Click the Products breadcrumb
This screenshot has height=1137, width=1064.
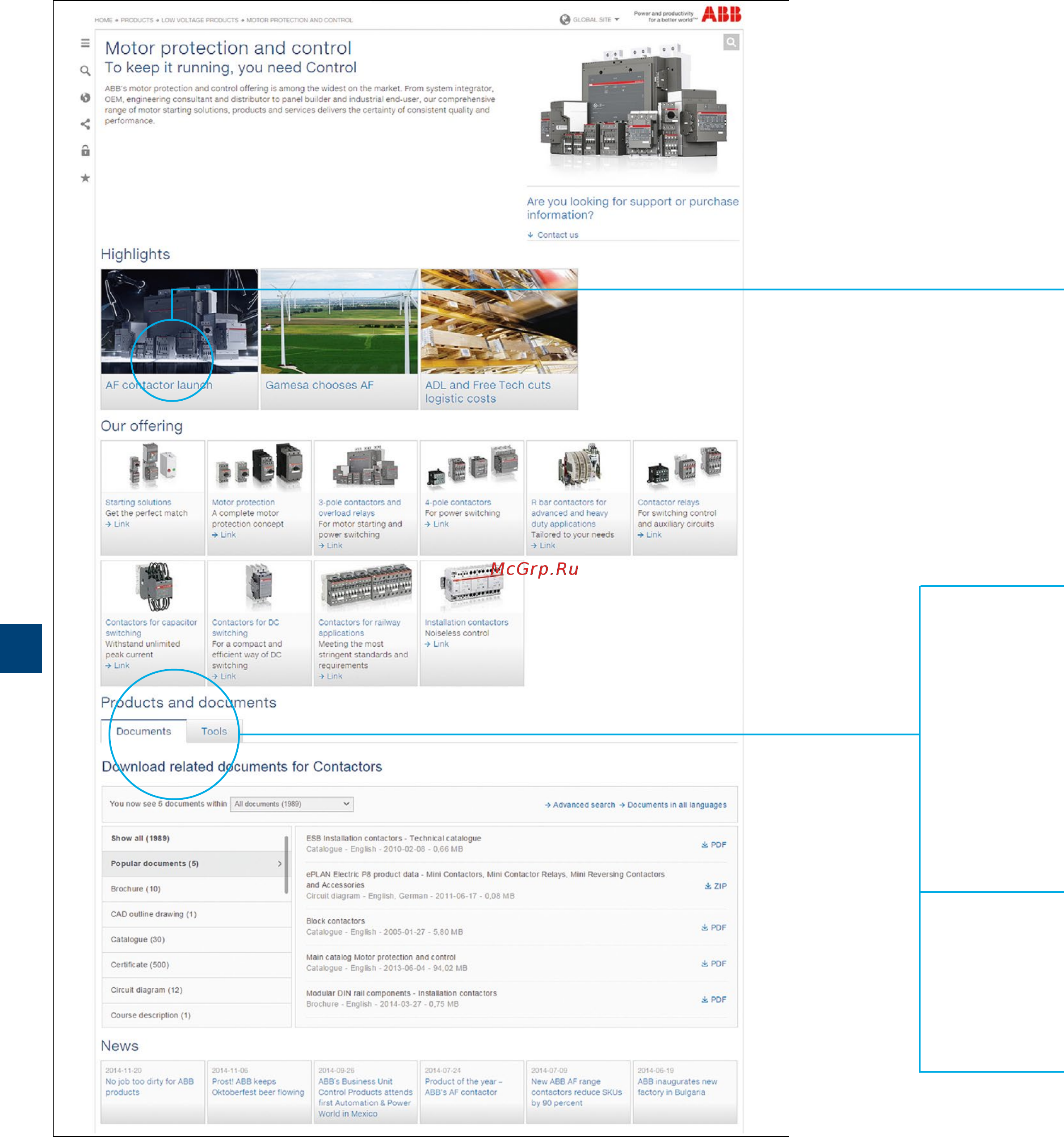pyautogui.click(x=137, y=20)
